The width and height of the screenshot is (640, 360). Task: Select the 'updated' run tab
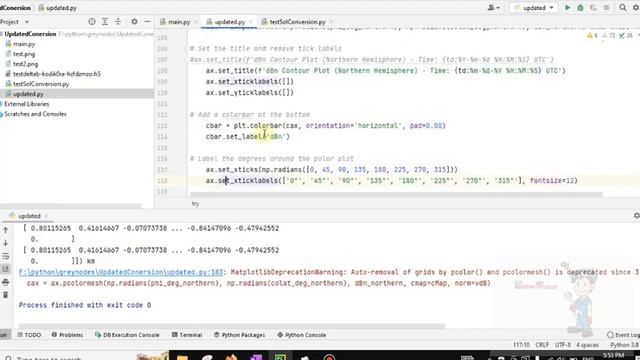pos(29,216)
